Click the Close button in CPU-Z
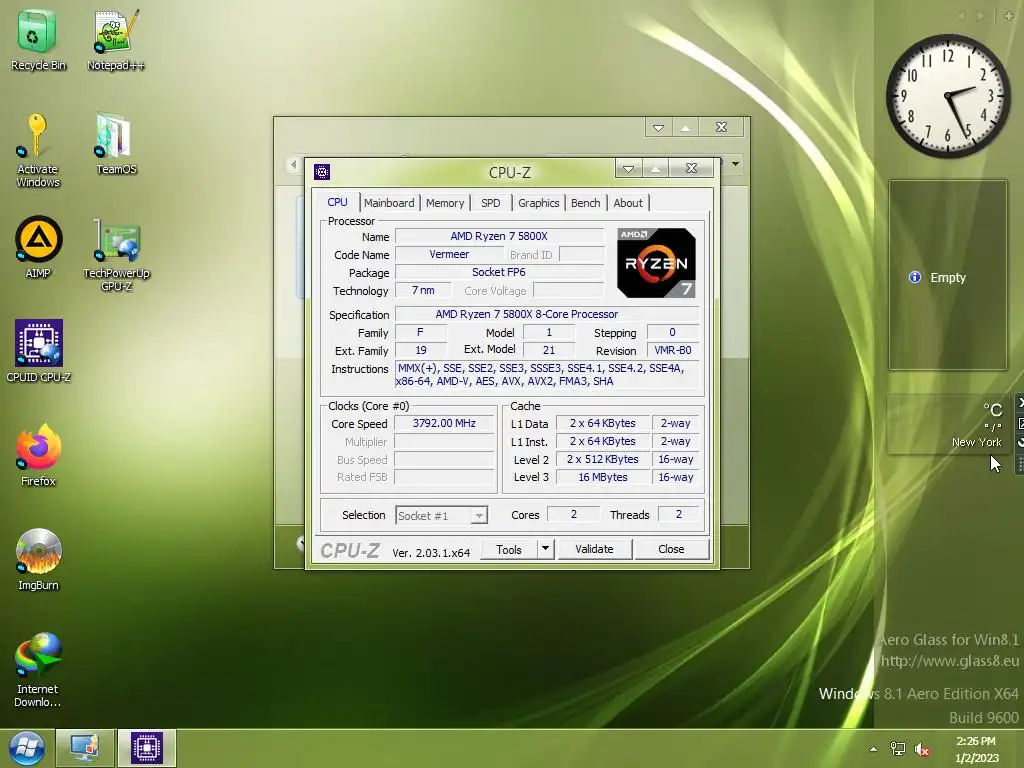 671,549
